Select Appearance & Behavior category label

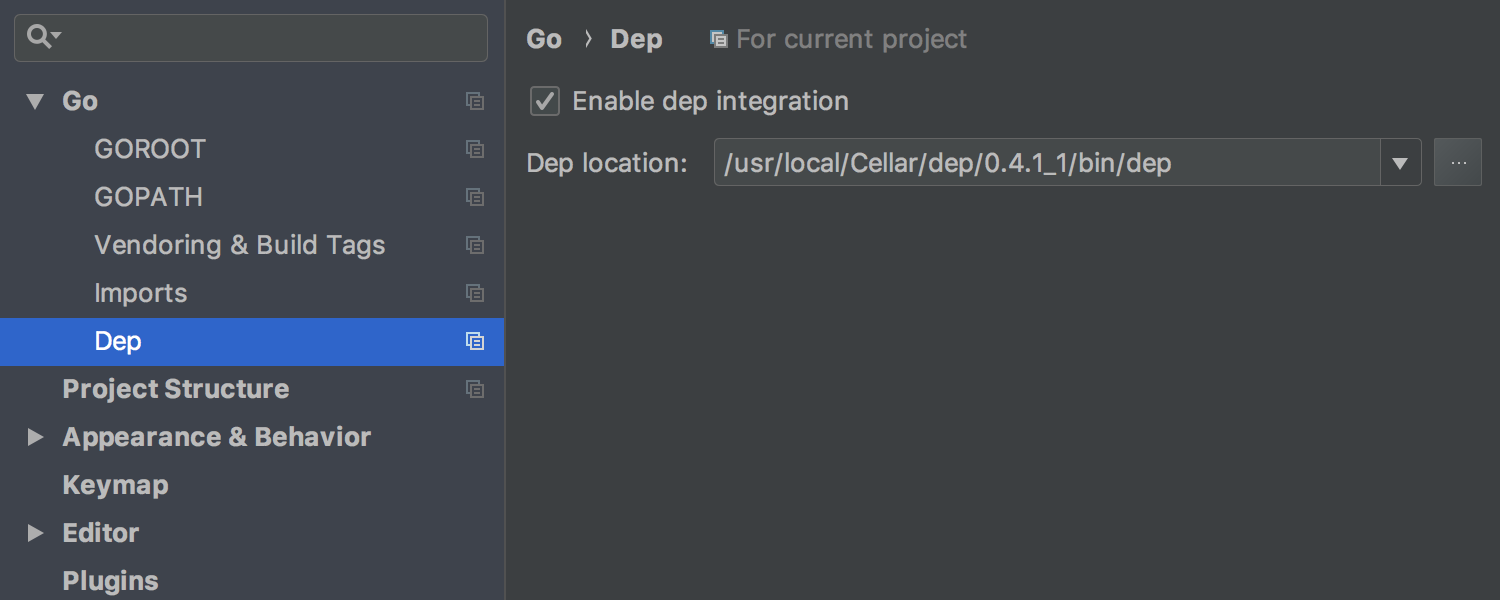tap(217, 437)
